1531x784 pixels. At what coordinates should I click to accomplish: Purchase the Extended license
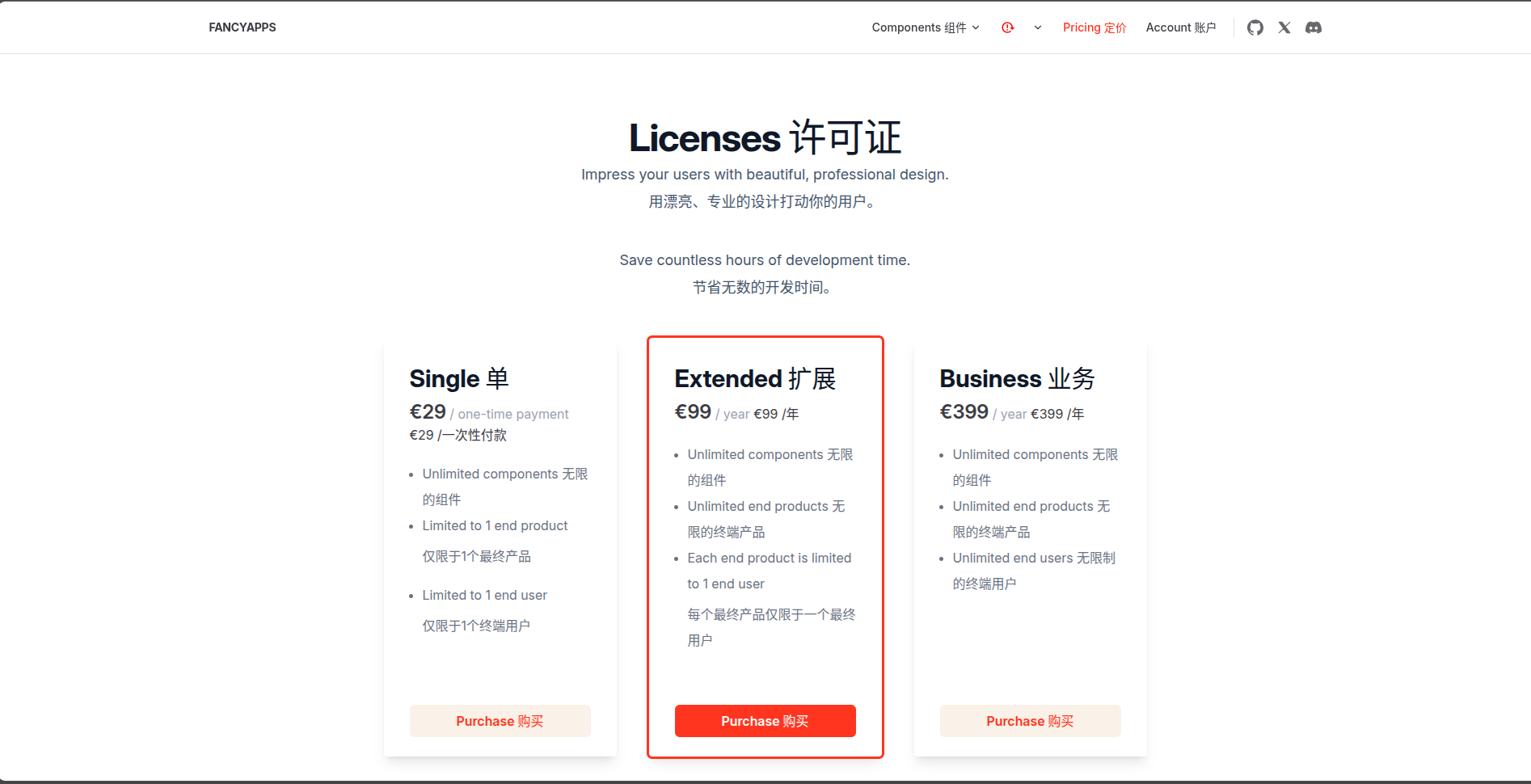(x=765, y=720)
